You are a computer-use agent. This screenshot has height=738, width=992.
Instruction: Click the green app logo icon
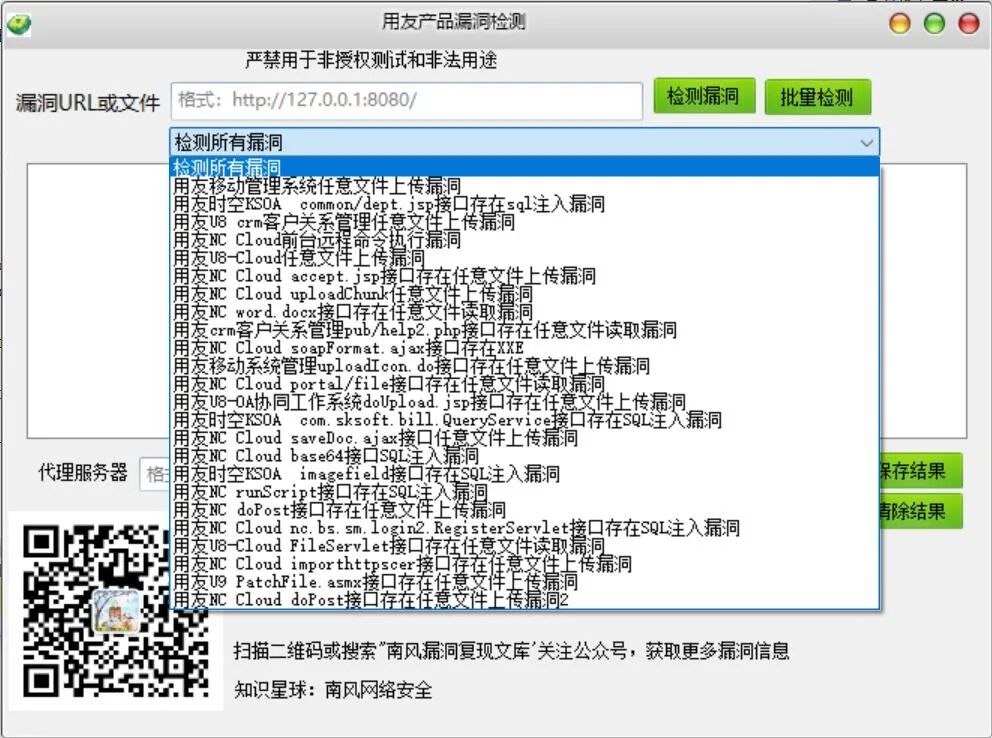pos(18,24)
